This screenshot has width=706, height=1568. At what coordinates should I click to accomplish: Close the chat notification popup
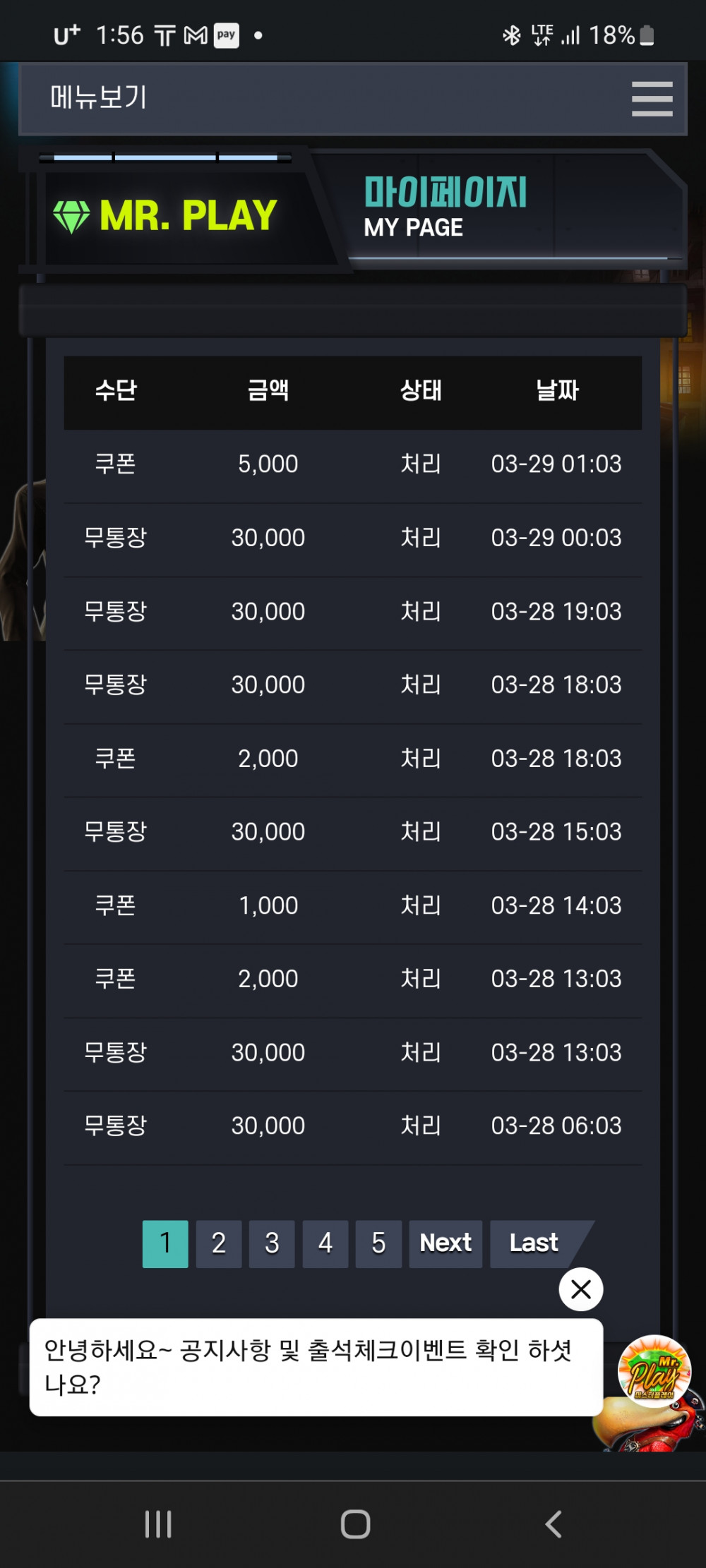(580, 1289)
